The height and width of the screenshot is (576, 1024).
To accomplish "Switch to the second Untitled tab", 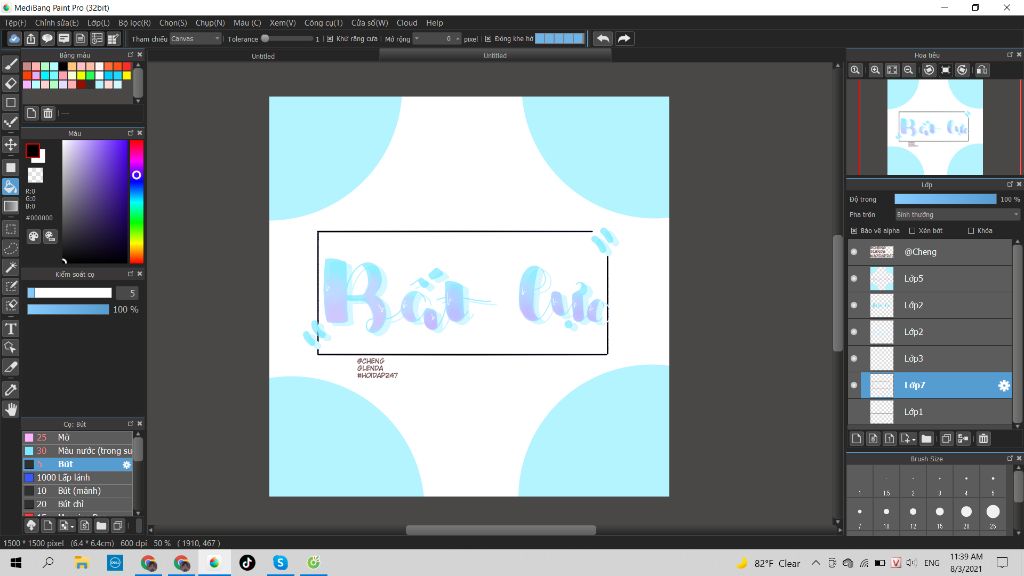I will [495, 56].
